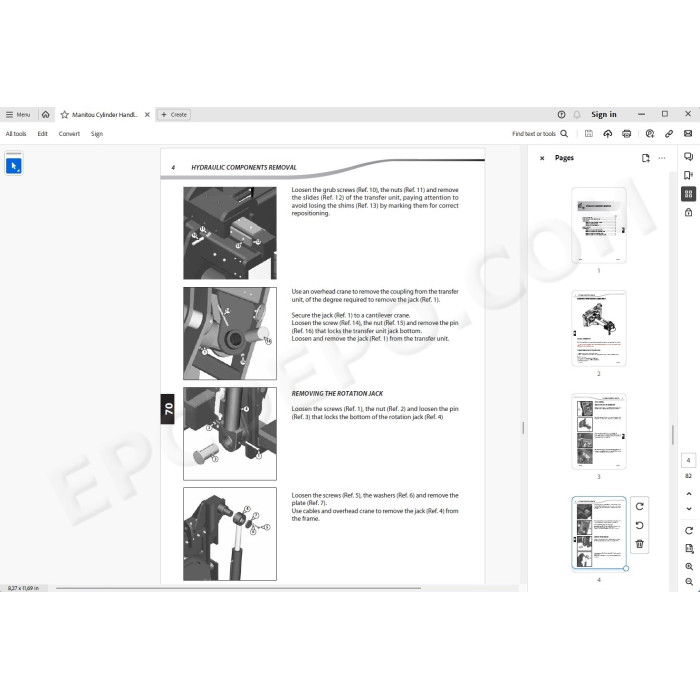Viewport: 700px width, 700px height.
Task: Go to previous page with up chevron
Action: pos(689,494)
